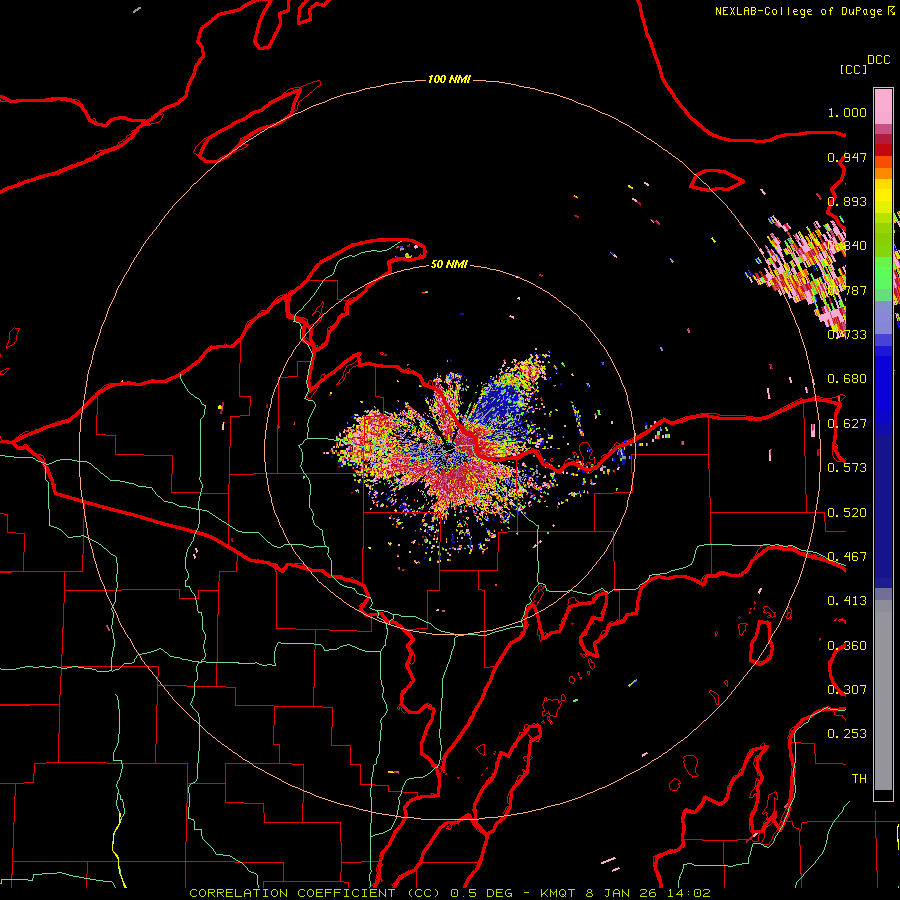Select the 0.680 value on the color scale
Screen dimensions: 900x900
pos(847,379)
